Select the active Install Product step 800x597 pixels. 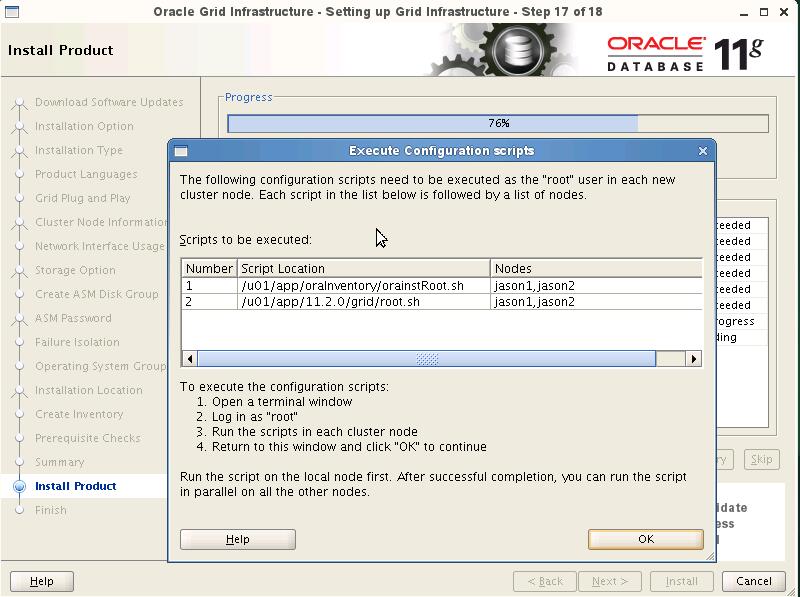tap(76, 486)
